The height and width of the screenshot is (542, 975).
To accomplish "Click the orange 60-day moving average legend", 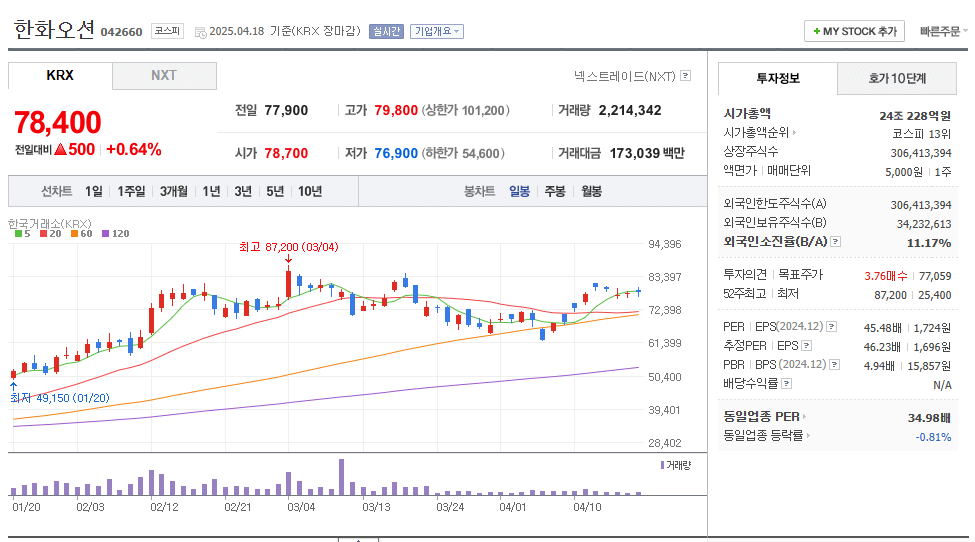I will [82, 234].
